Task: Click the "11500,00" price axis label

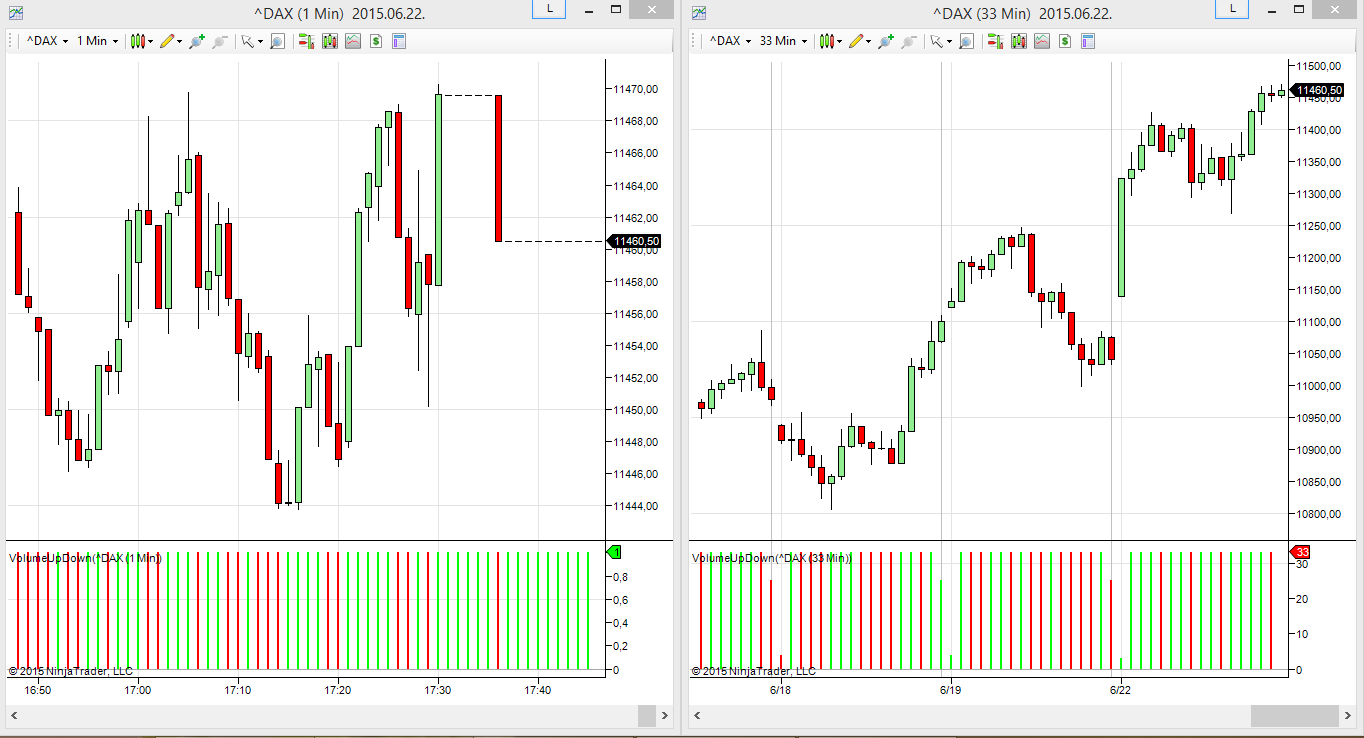Action: coord(1319,66)
